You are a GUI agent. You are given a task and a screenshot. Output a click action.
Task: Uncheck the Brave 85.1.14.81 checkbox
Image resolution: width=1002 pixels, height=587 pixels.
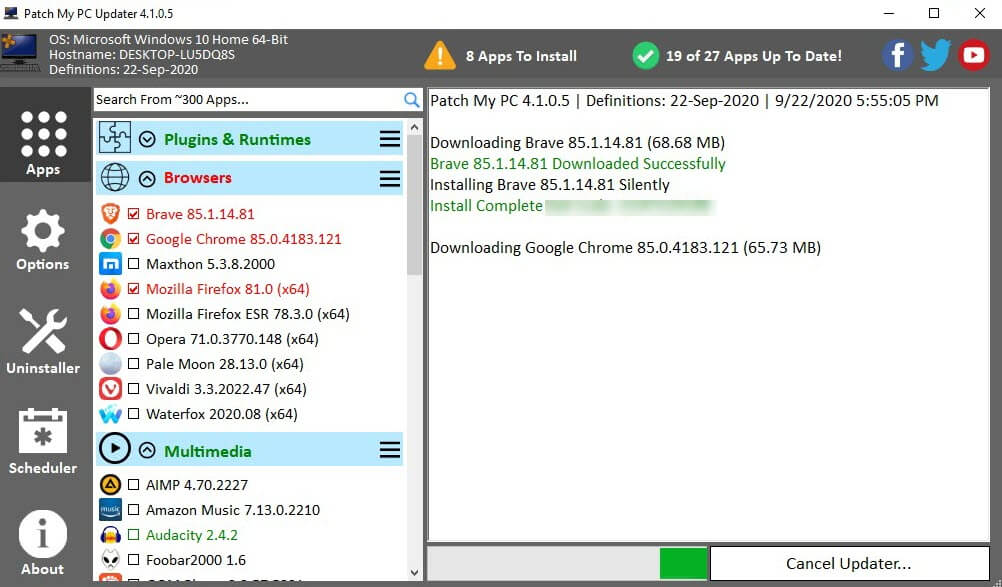(134, 214)
